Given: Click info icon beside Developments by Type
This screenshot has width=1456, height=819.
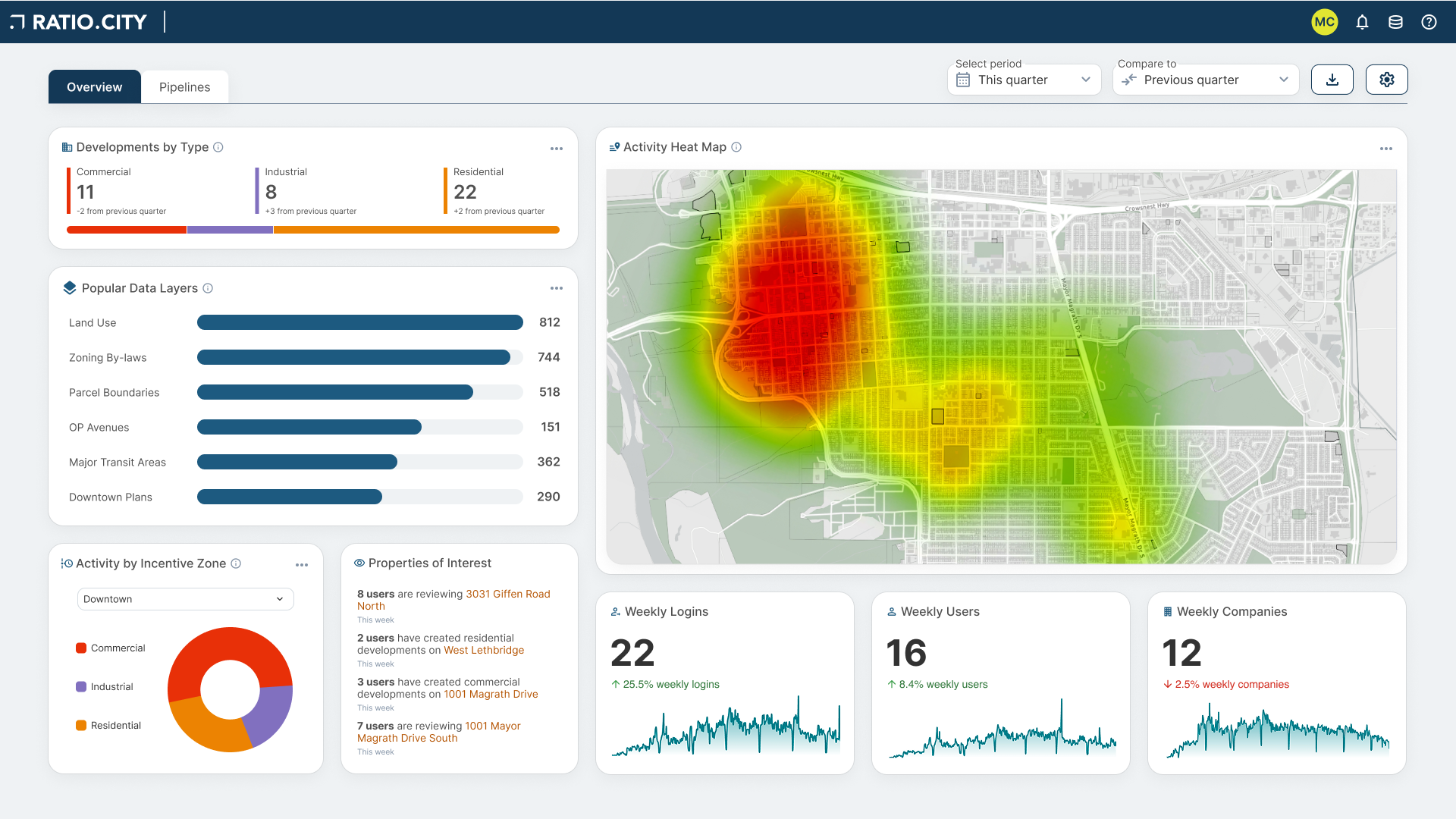Looking at the screenshot, I should (218, 147).
